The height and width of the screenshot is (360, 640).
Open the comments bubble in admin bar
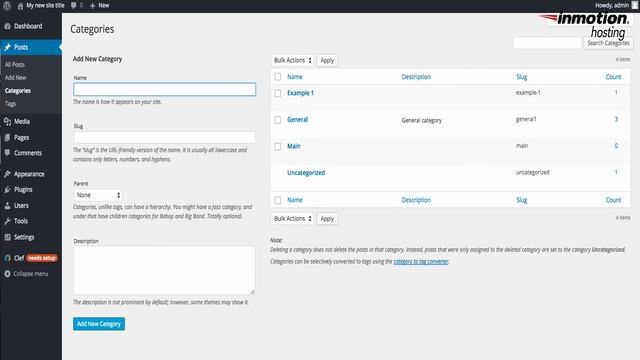coord(73,5)
